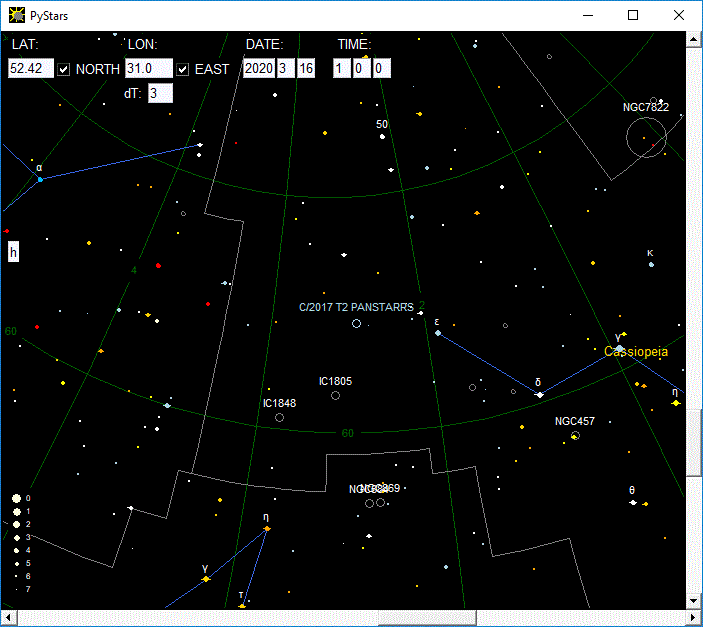Click the dT input field showing 3
703x627 pixels.
point(160,93)
